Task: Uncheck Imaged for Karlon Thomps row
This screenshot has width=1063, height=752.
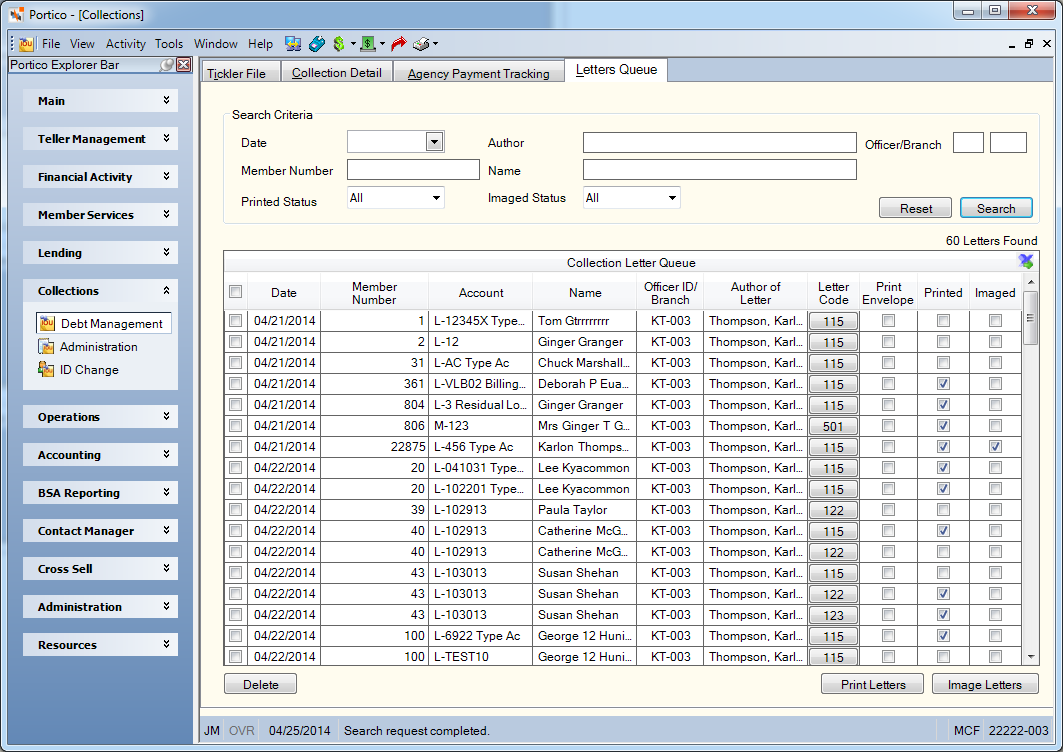Action: [995, 447]
